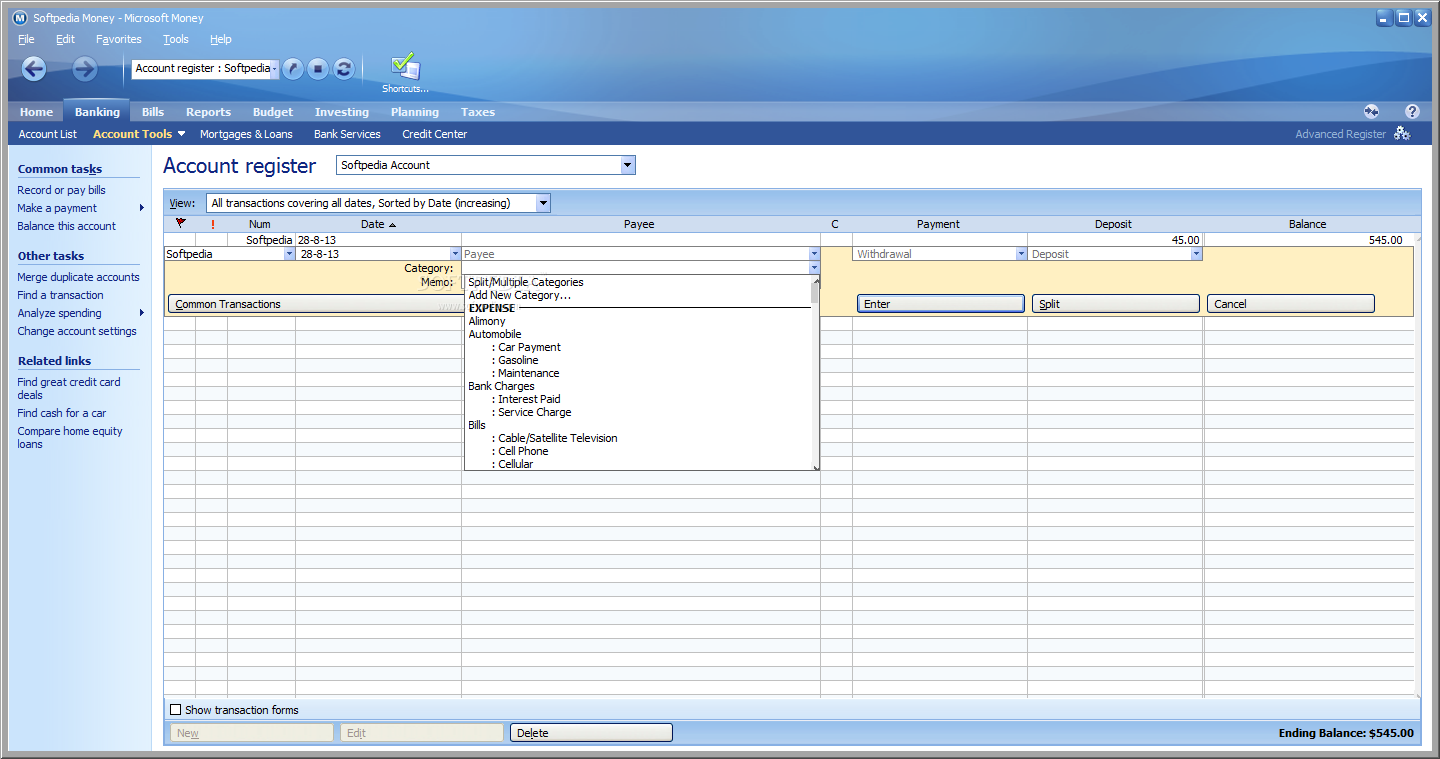Toggle Show transaction forms checkbox
This screenshot has height=759, width=1440.
pos(176,710)
